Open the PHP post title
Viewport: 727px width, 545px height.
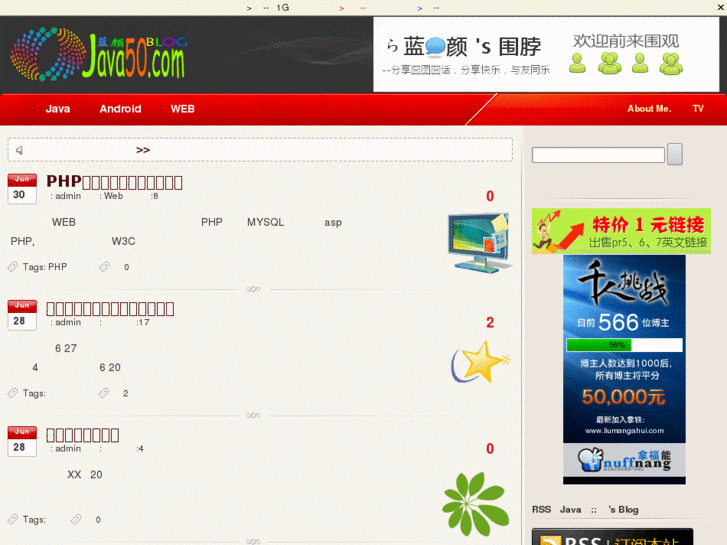[x=115, y=182]
